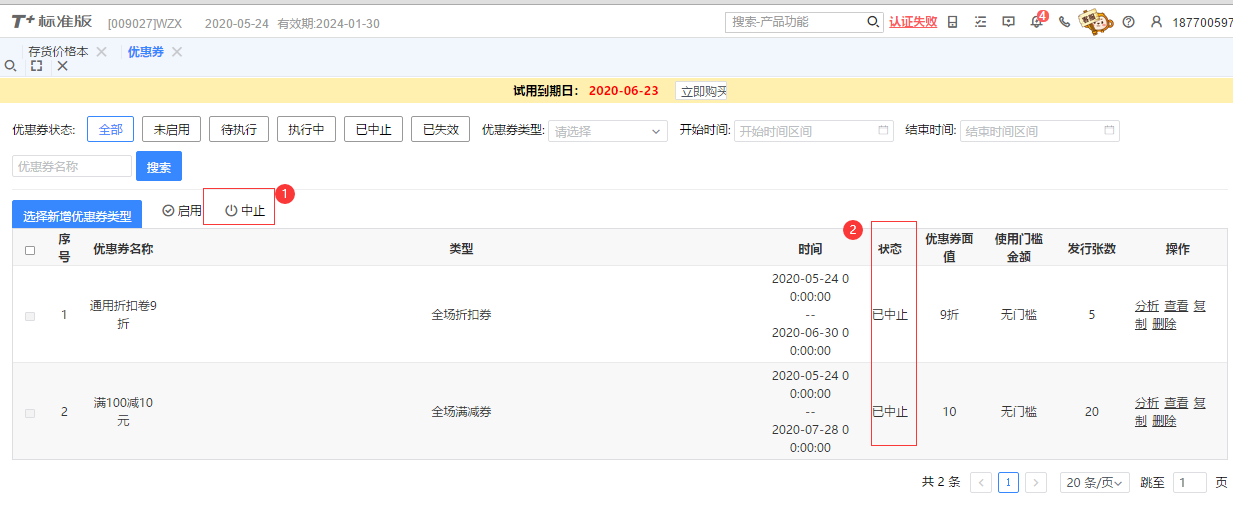
Task: Click the account number 187700597
Action: (x=1202, y=22)
